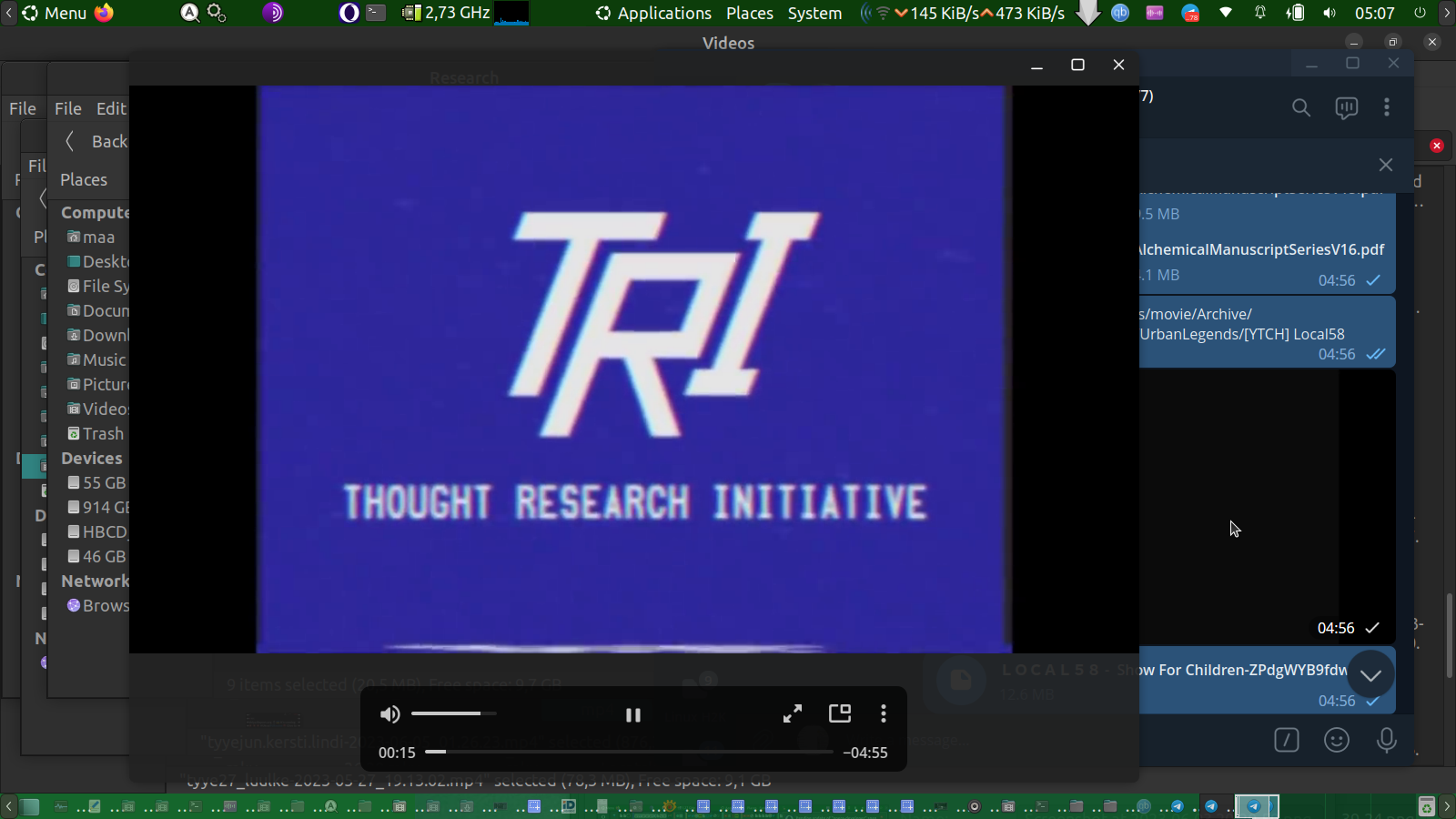Viewport: 1456px width, 819px height.
Task: Open the 914 GB device volume
Action: coord(97,508)
